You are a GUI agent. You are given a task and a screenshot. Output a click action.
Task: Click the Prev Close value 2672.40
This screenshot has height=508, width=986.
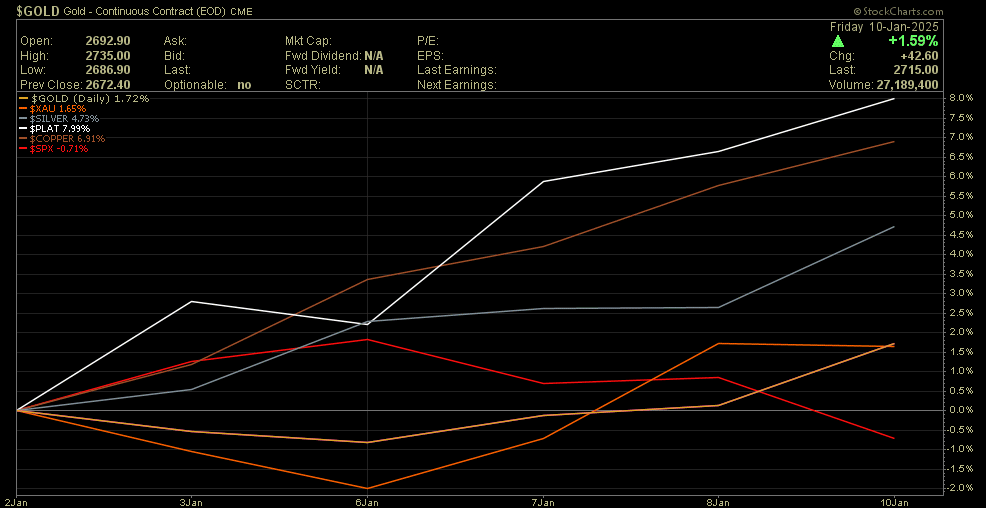pyautogui.click(x=108, y=84)
